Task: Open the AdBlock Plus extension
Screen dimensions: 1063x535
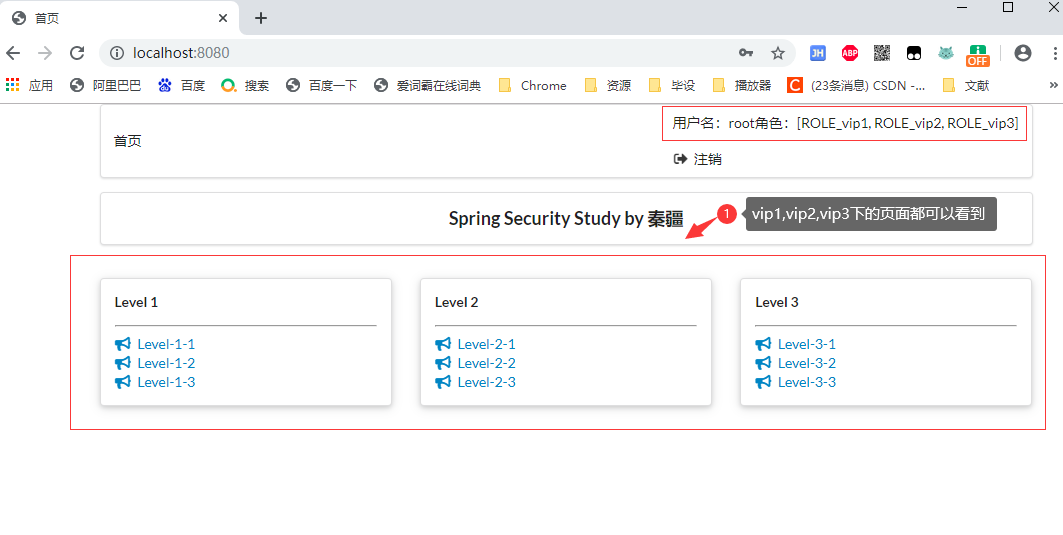Action: 850,53
